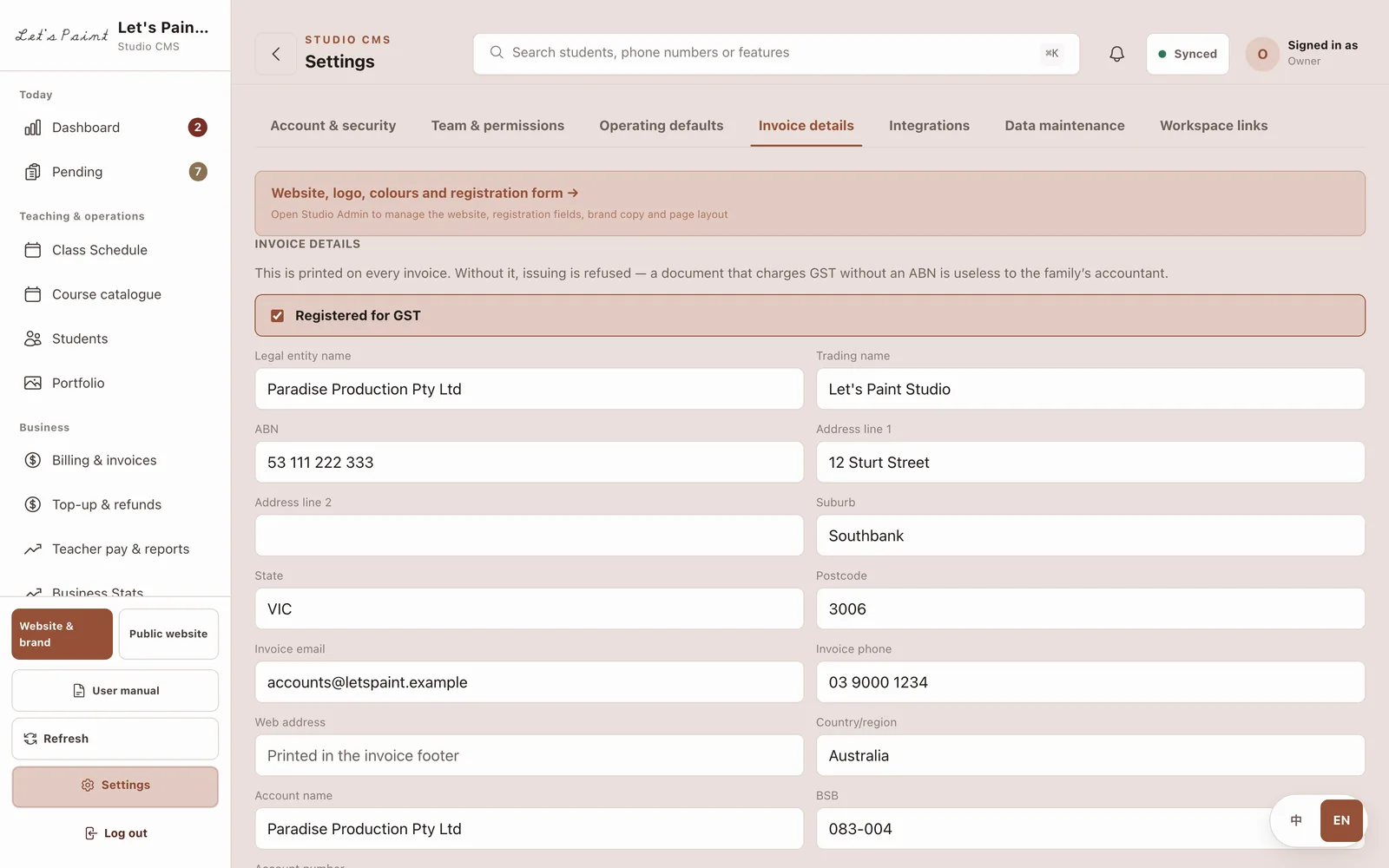Screen dimensions: 1389x868
Task: Click the Class Schedule calendar icon
Action: coord(33,250)
